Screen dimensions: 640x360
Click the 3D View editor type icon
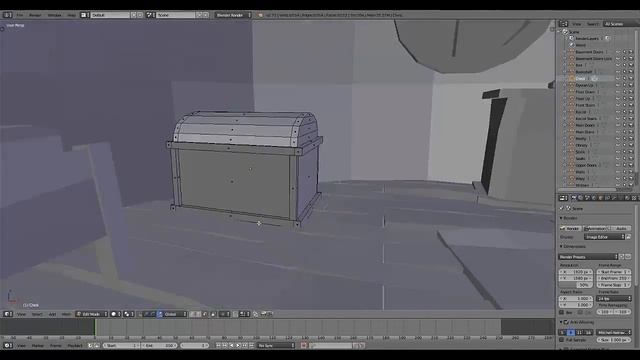[x=8, y=314]
